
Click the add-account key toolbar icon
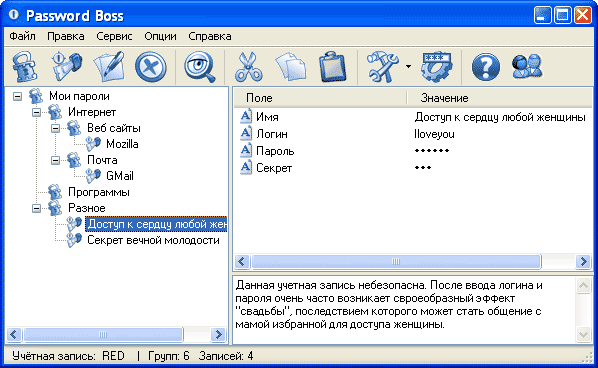68,67
